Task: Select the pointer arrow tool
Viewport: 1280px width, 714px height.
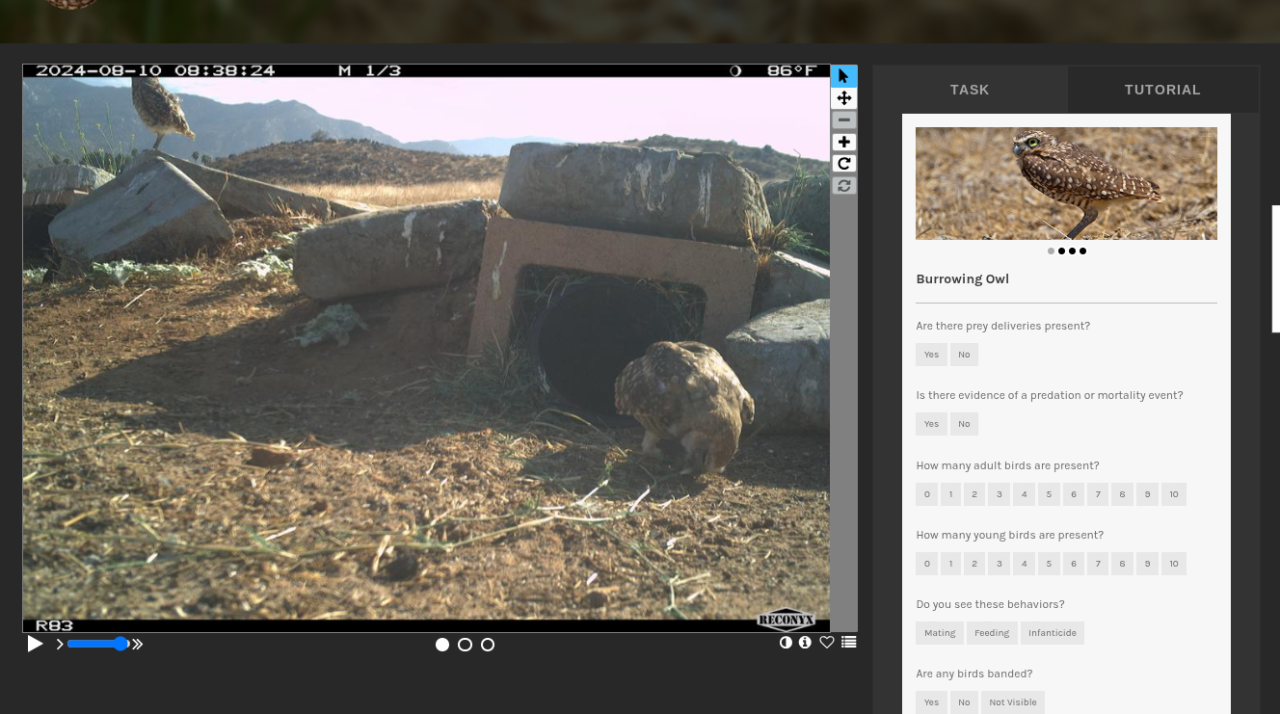Action: (844, 76)
